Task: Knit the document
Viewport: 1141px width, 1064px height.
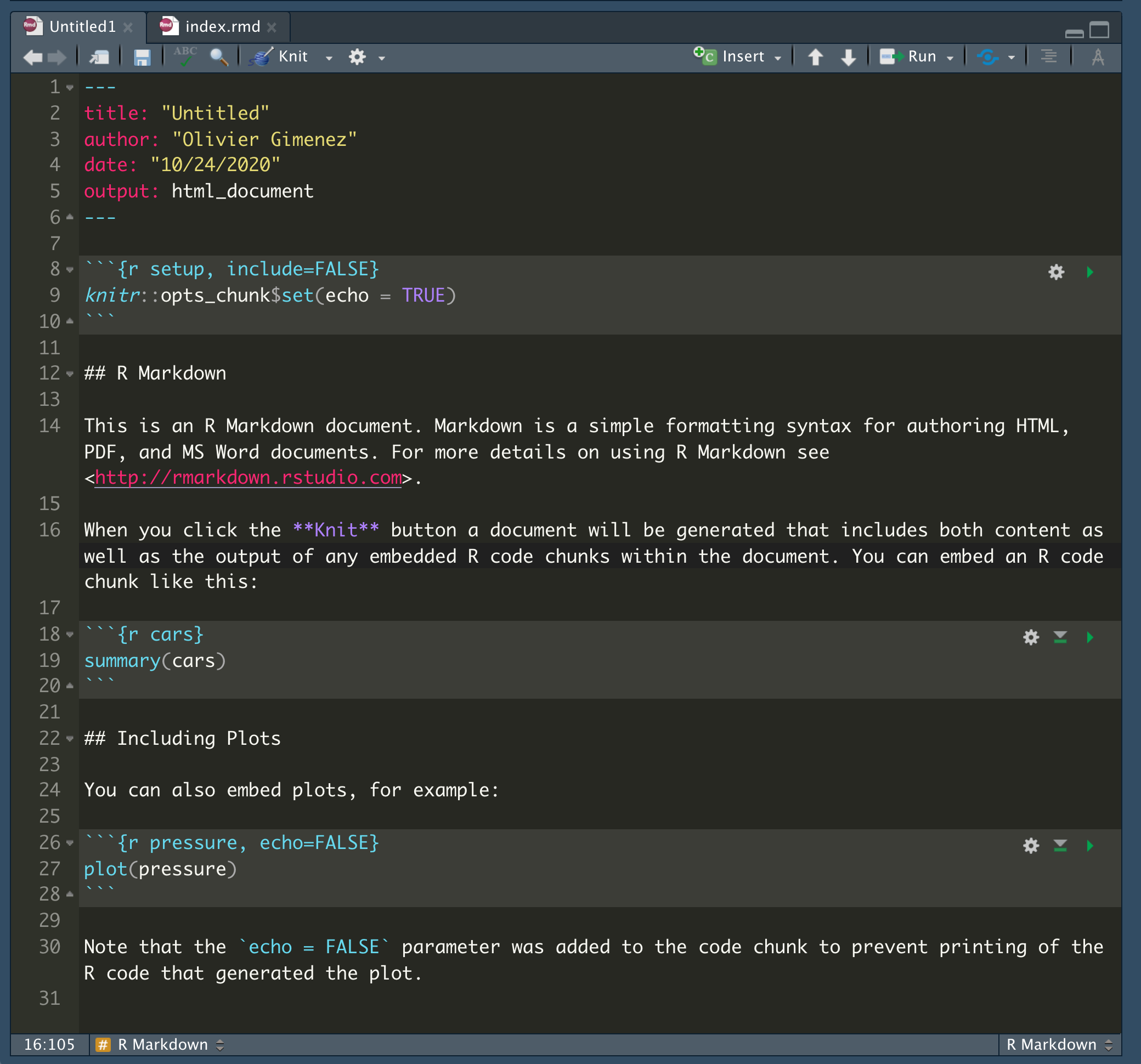Action: 280,56
